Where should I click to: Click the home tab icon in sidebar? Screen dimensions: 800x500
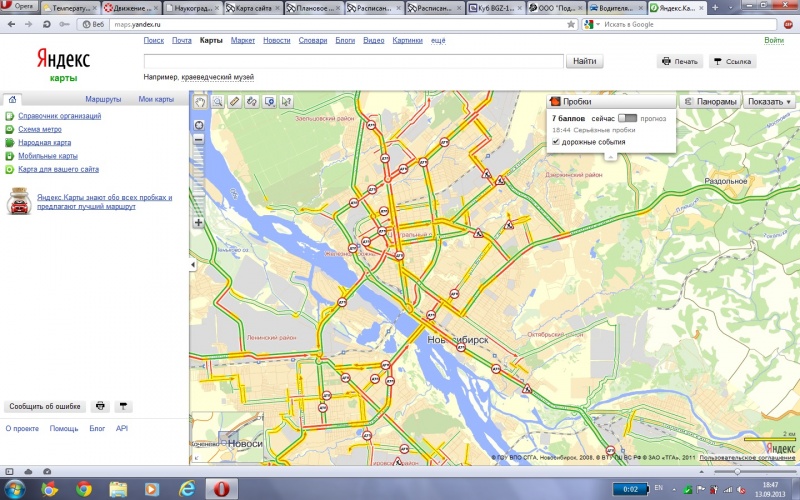click(x=11, y=100)
